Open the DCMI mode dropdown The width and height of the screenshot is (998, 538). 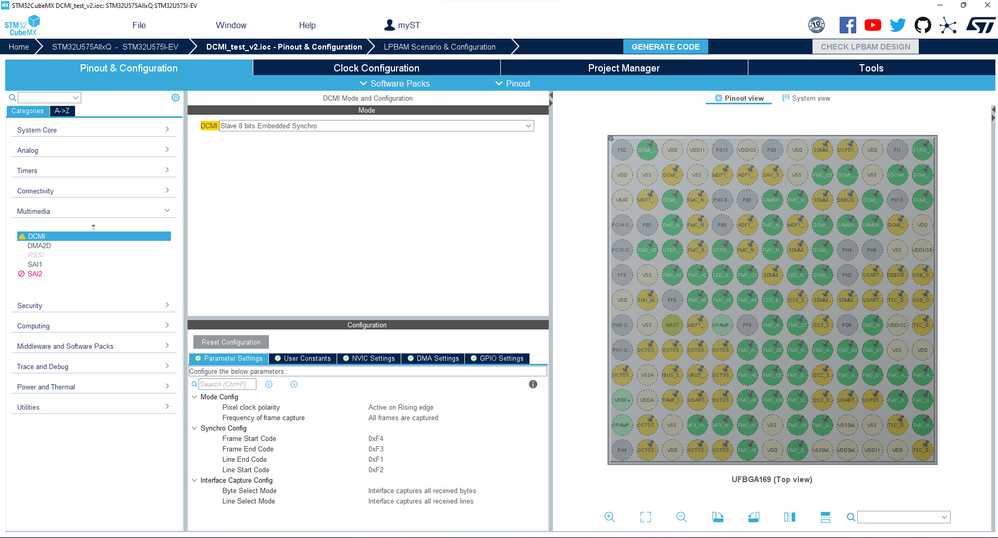[376, 126]
